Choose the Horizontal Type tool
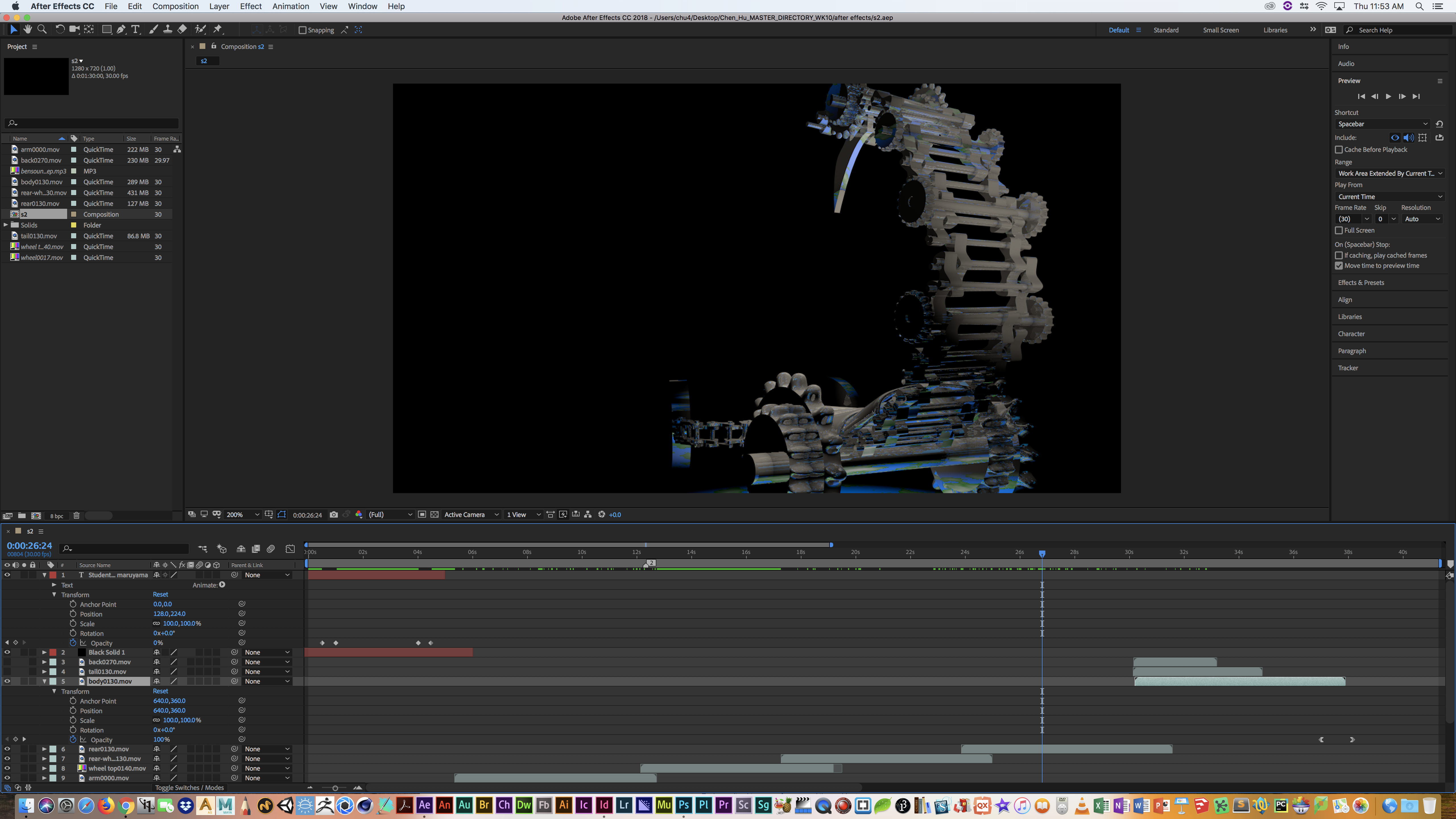The width and height of the screenshot is (1456, 819). click(x=136, y=29)
